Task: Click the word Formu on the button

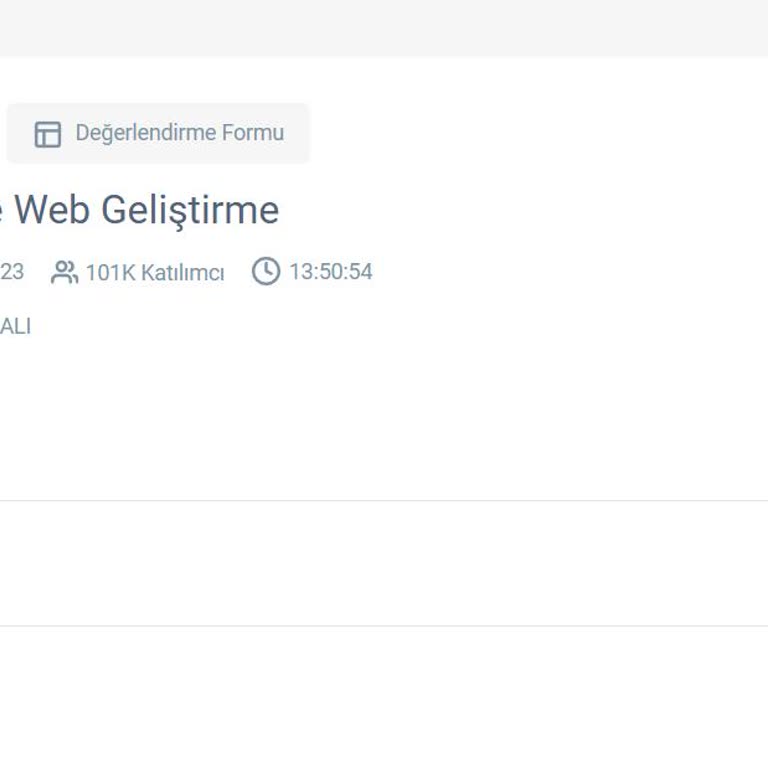Action: (254, 133)
